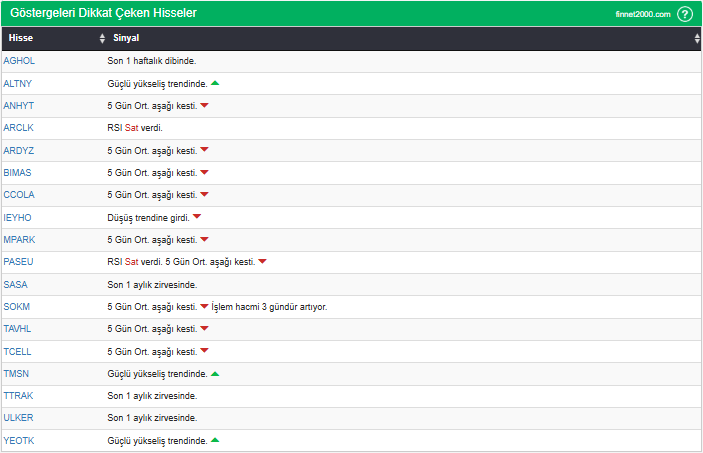Open the TAVHL stock link

(x=17, y=328)
